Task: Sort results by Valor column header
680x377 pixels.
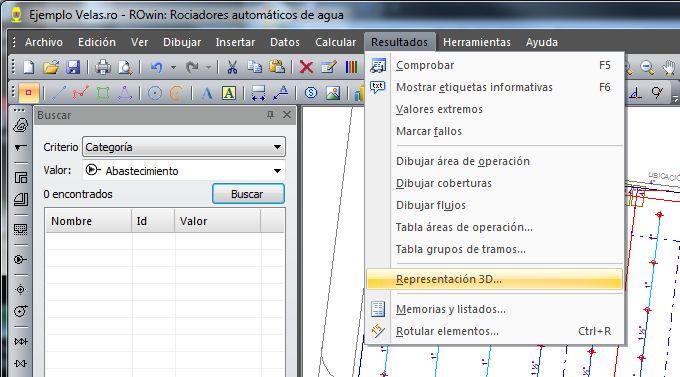Action: (x=218, y=221)
